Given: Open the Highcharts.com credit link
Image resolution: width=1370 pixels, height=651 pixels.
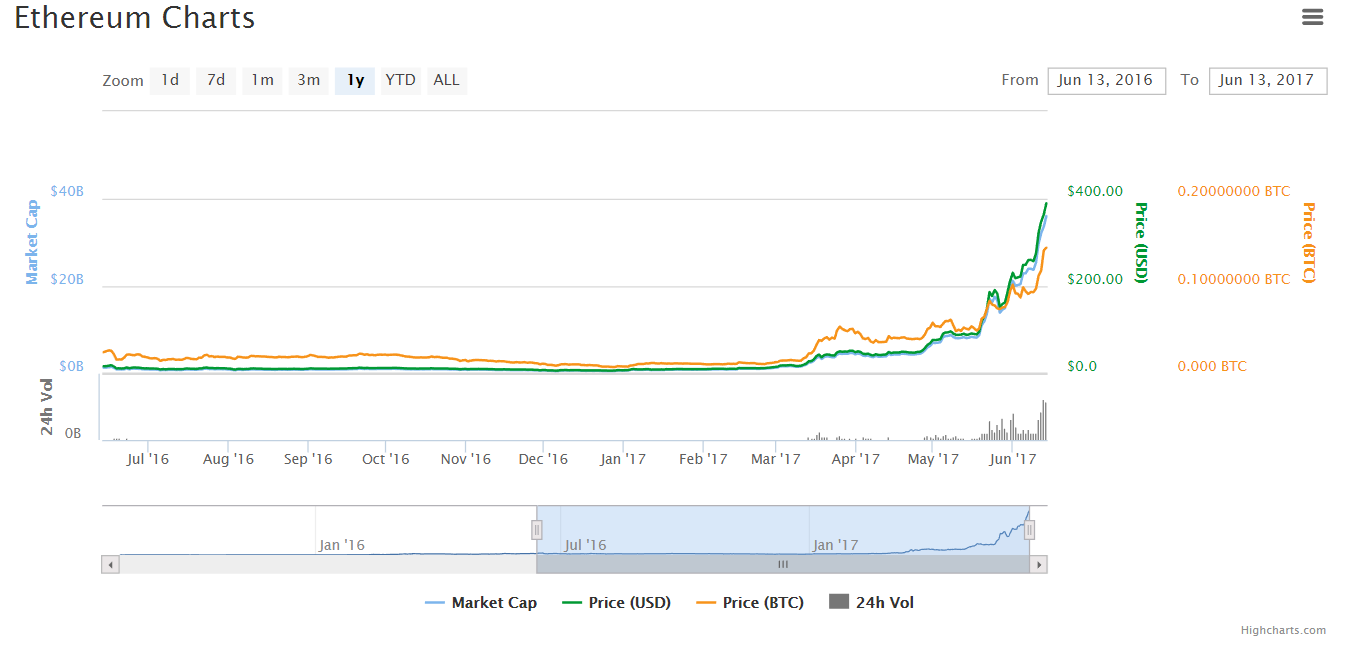Looking at the screenshot, I should click(x=1283, y=630).
